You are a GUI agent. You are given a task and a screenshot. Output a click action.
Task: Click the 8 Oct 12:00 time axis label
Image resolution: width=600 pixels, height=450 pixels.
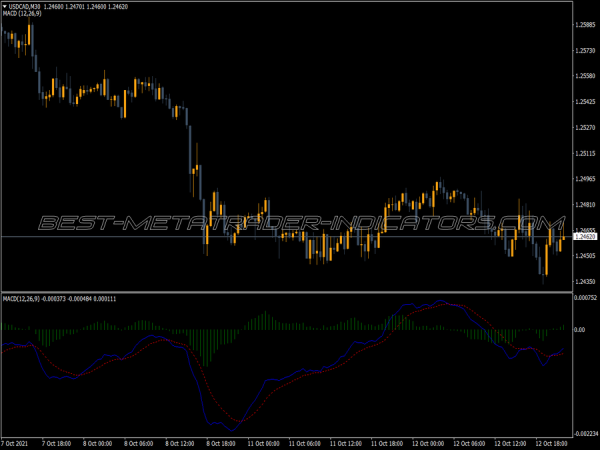(x=180, y=443)
